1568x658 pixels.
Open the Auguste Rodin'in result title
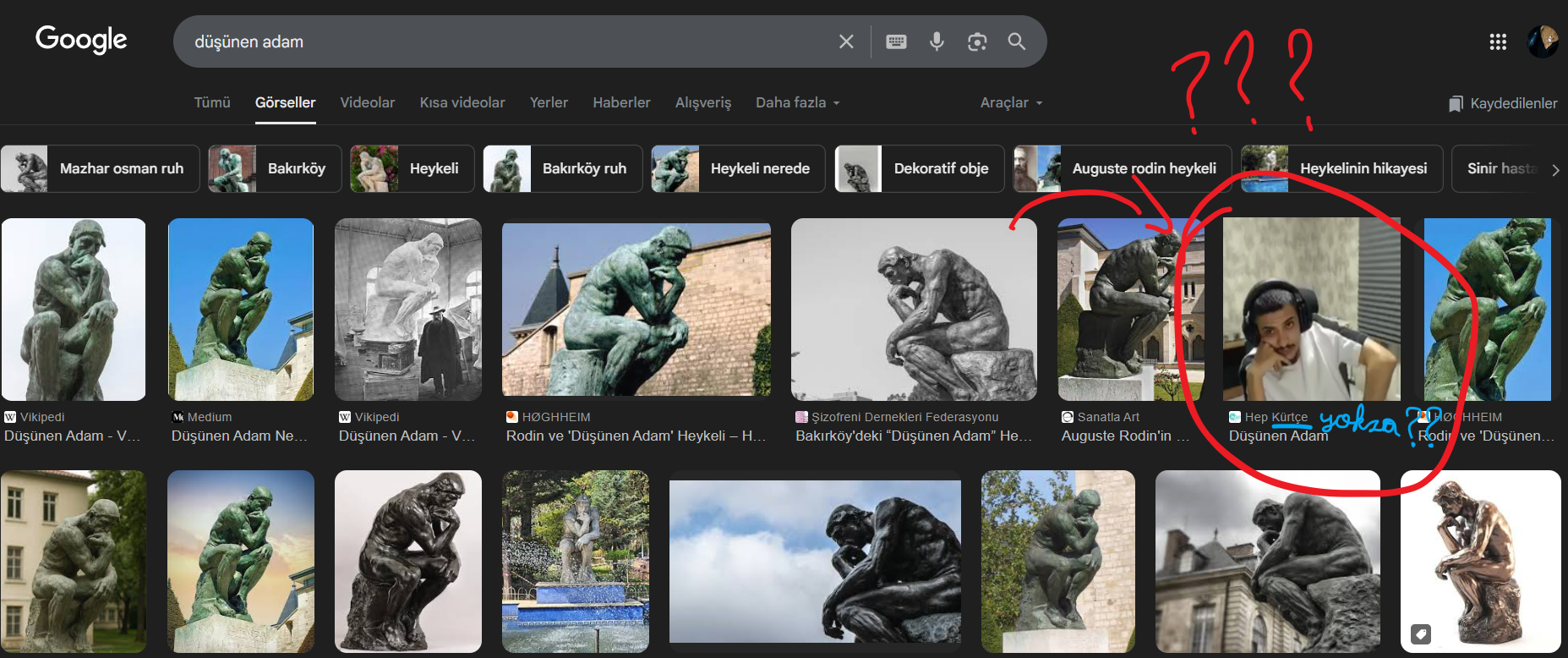click(1125, 436)
